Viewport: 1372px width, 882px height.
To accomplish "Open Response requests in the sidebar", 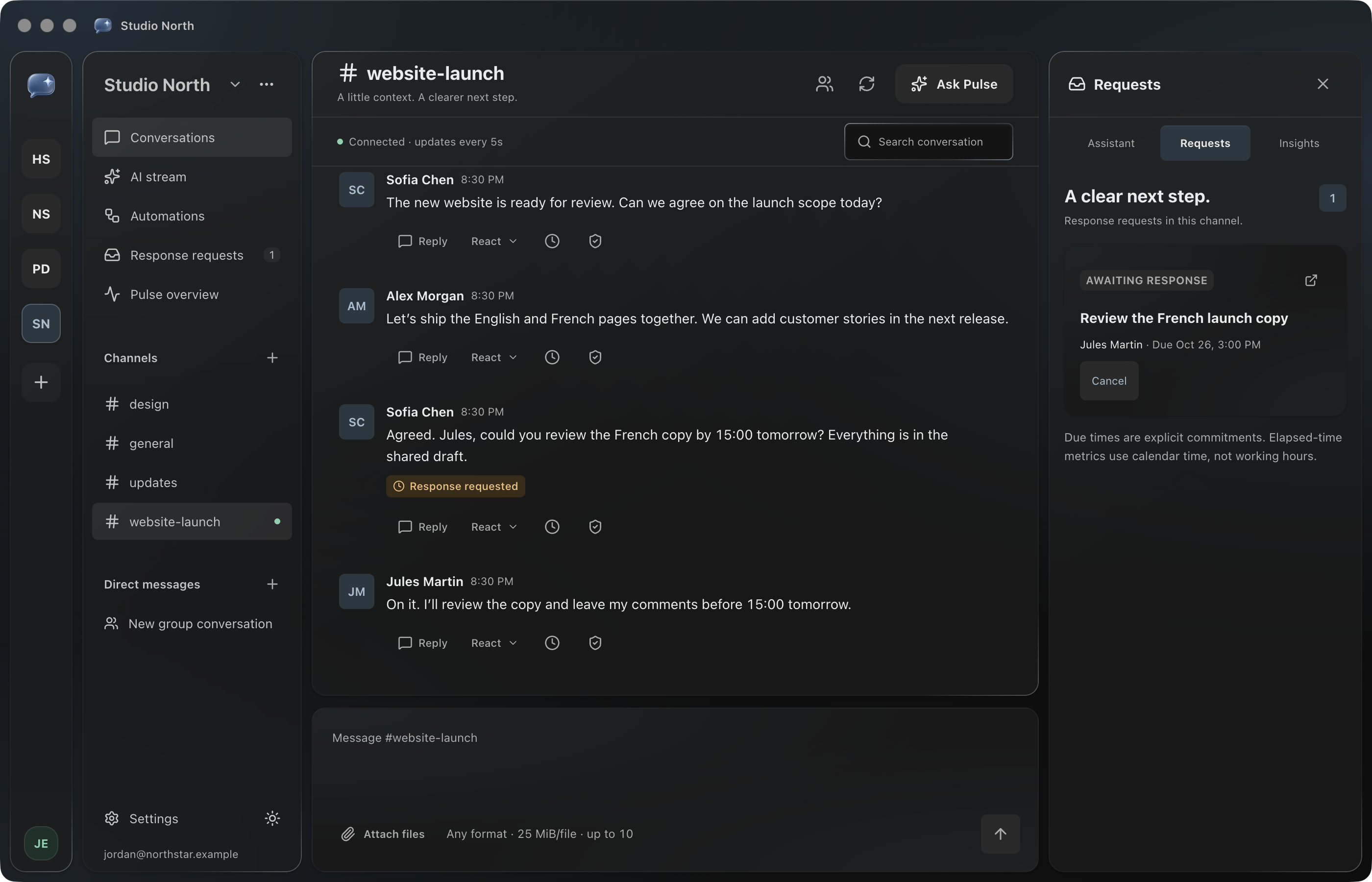I will [192, 255].
